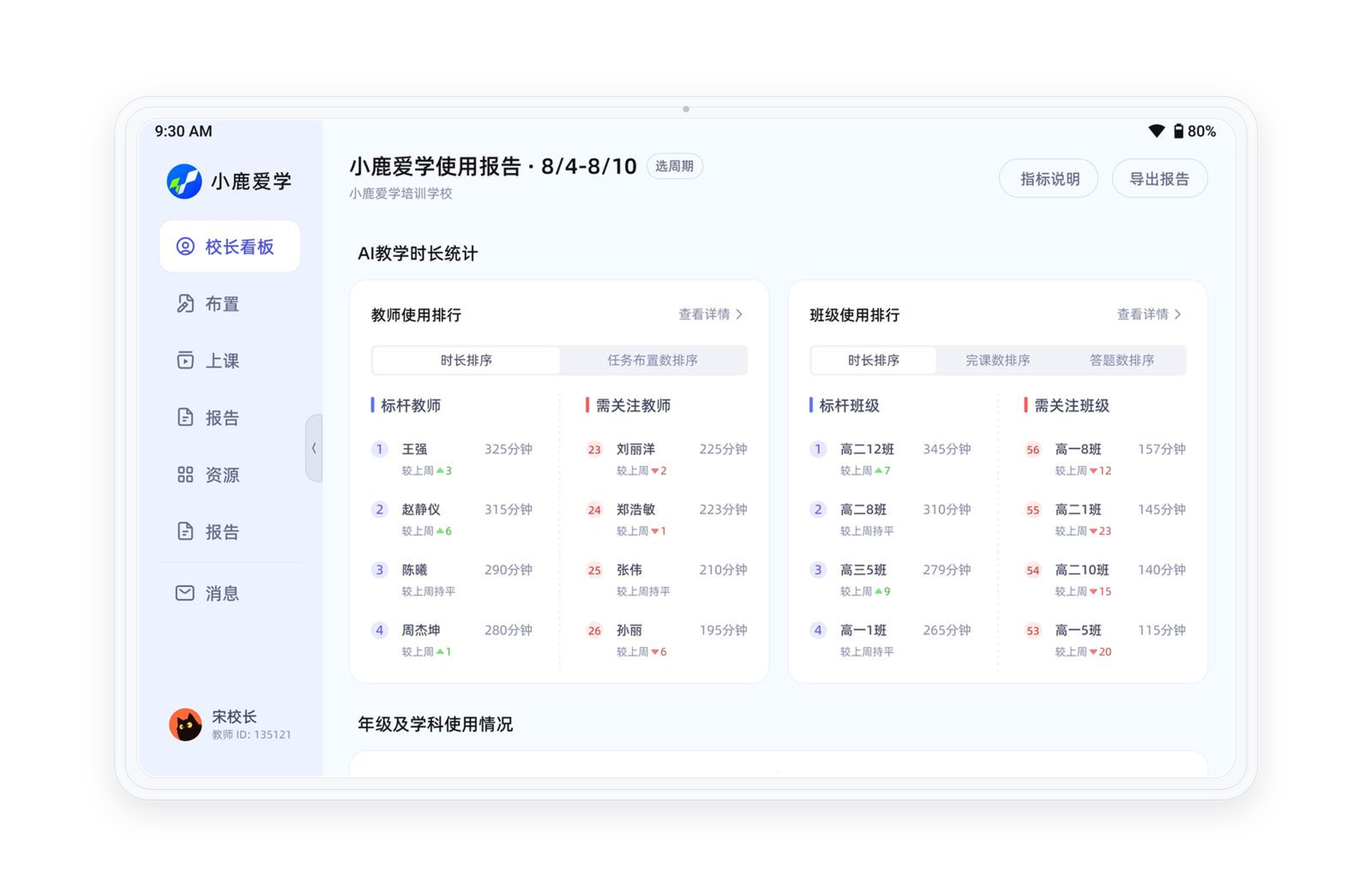
Task: Click class 高三5班 row
Action: [x=890, y=579]
